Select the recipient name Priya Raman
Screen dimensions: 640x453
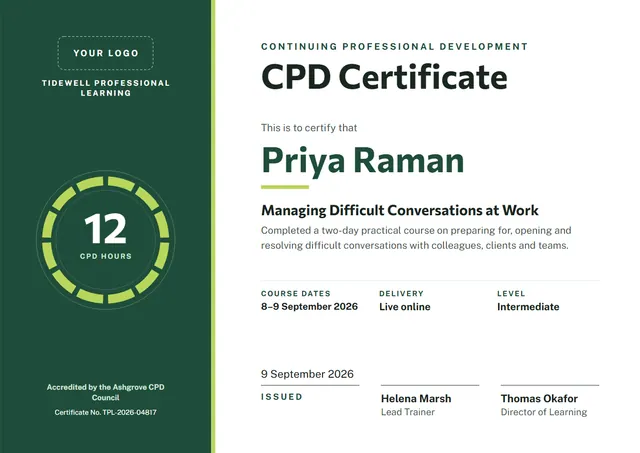[362, 161]
